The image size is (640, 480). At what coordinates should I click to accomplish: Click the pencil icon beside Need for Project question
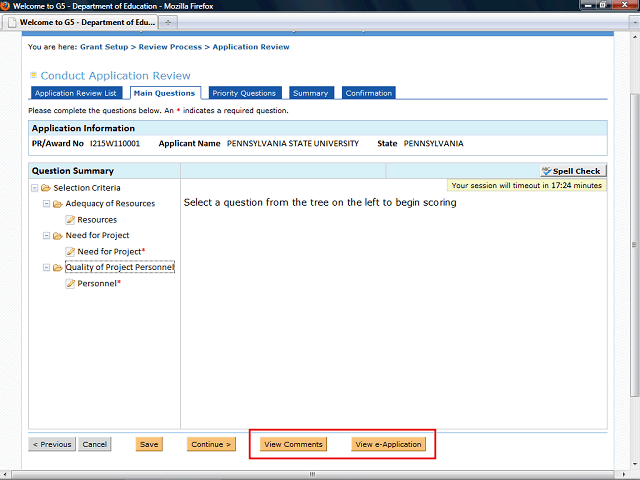[70, 252]
